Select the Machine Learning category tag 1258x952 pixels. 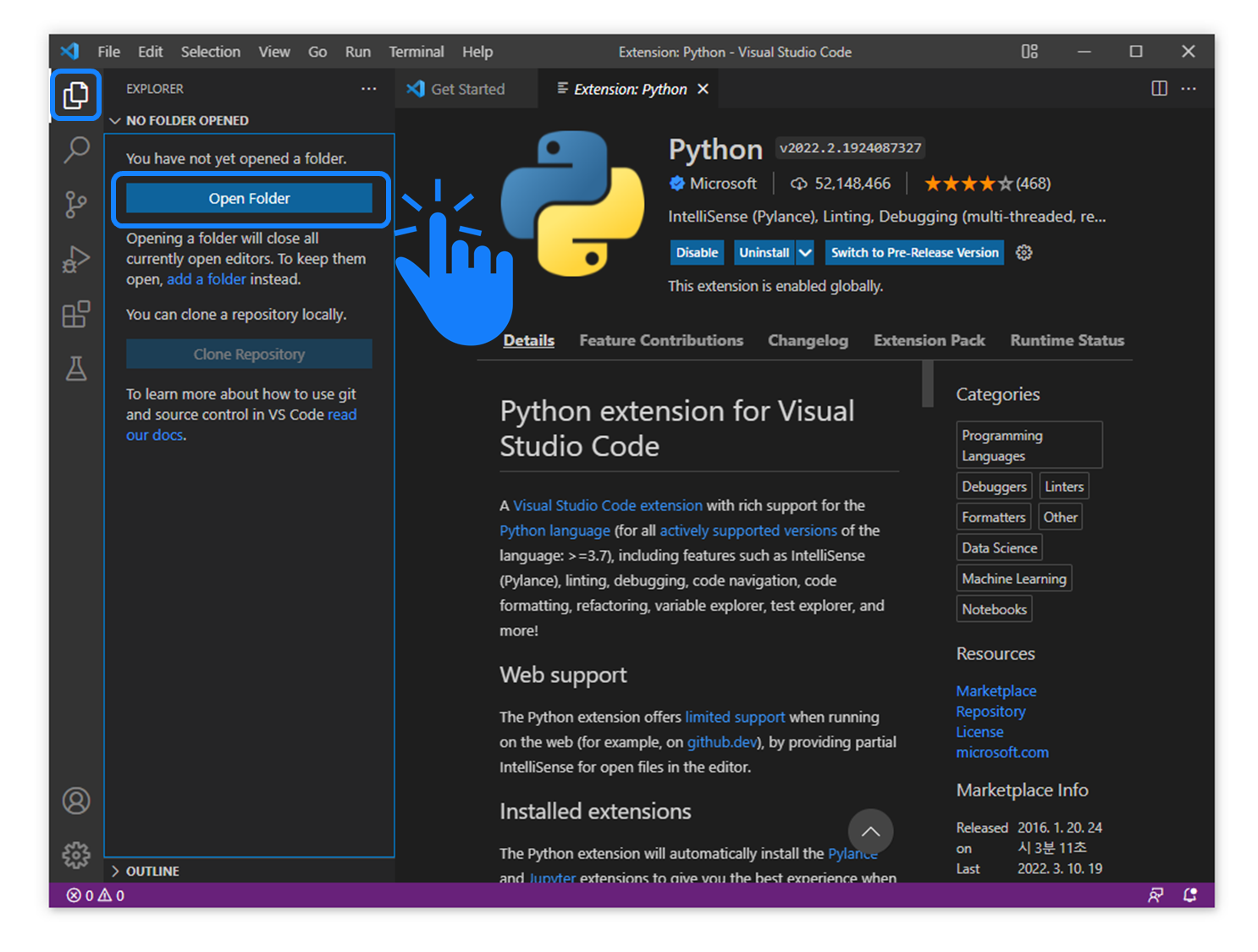(x=1014, y=579)
